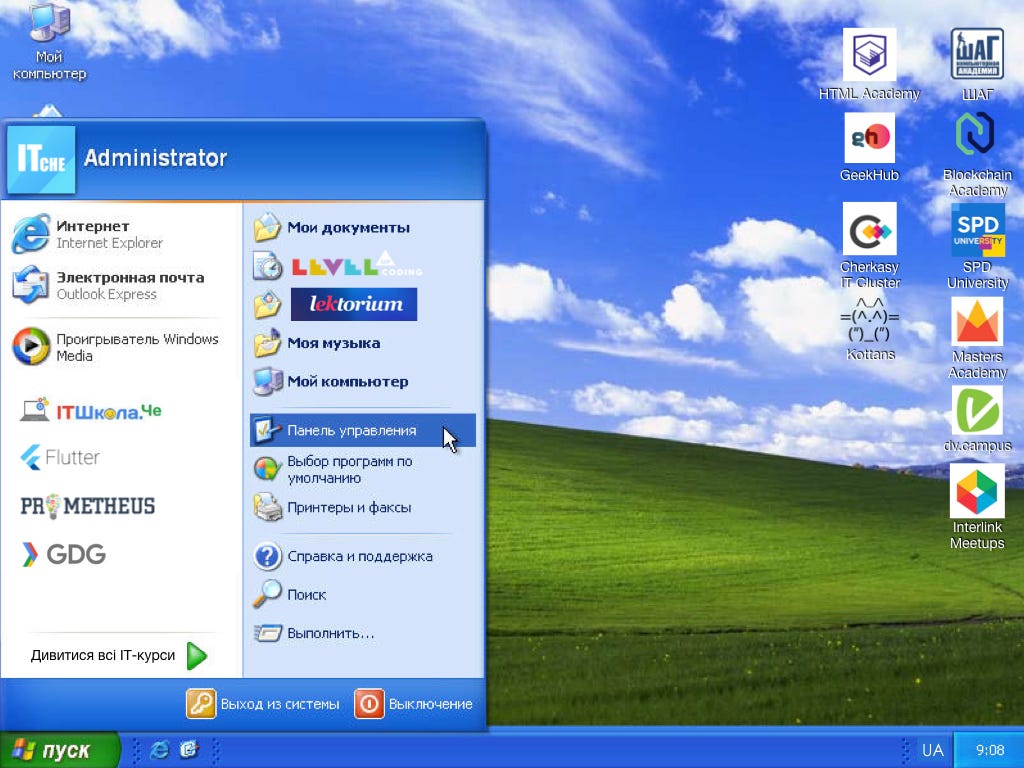Click the Administrator user name

(x=155, y=158)
